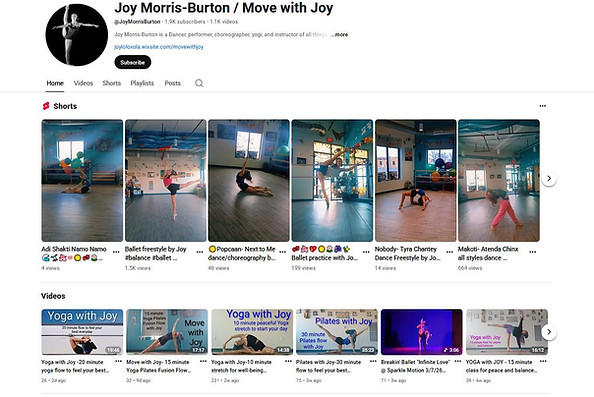Open options for Breakin' Ballet Infinite Love video

pyautogui.click(x=458, y=361)
